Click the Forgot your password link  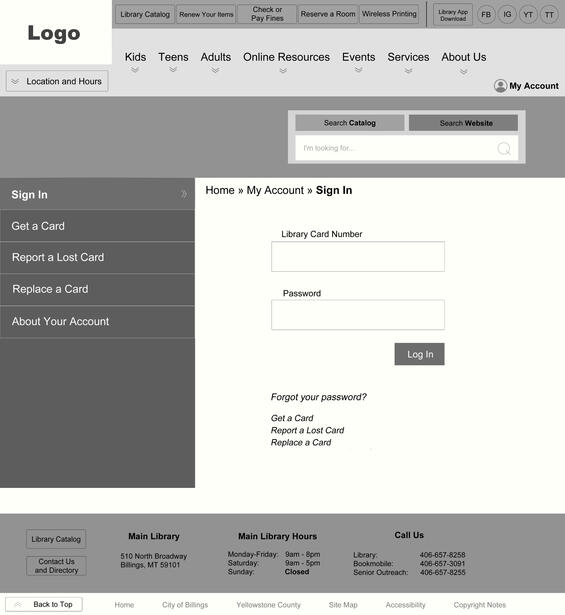click(318, 397)
